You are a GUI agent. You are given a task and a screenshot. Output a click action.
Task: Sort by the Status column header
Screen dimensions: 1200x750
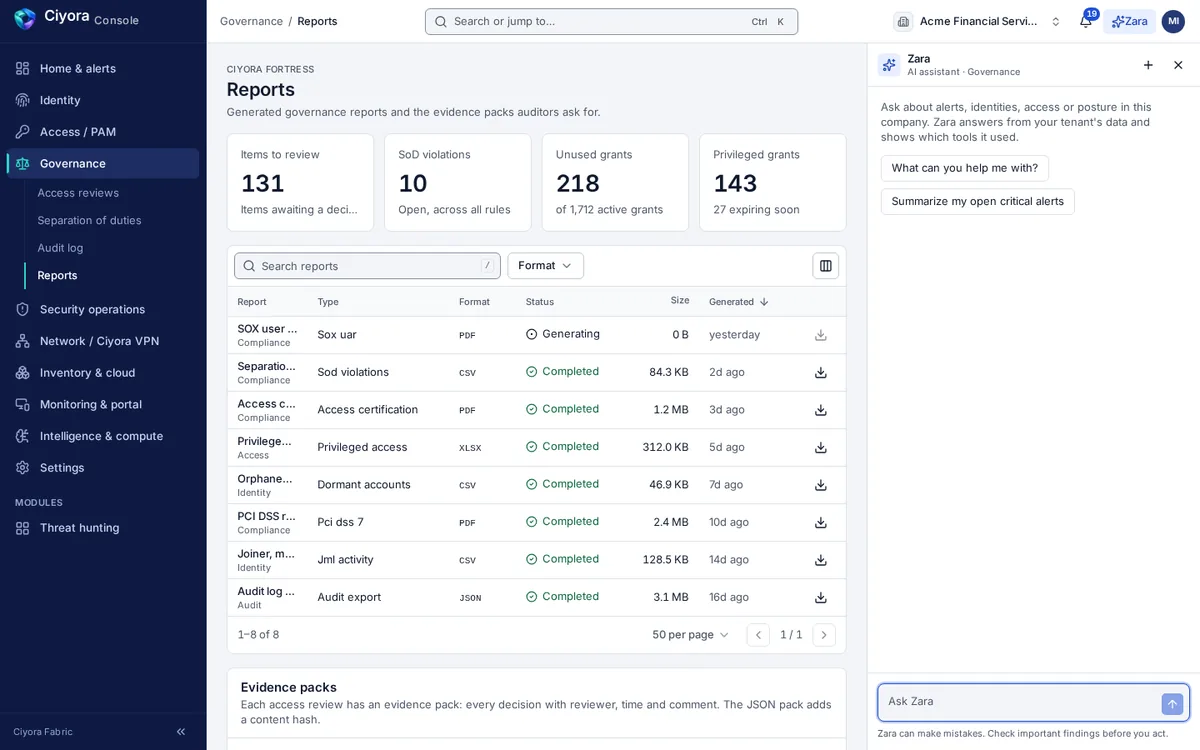coord(540,302)
